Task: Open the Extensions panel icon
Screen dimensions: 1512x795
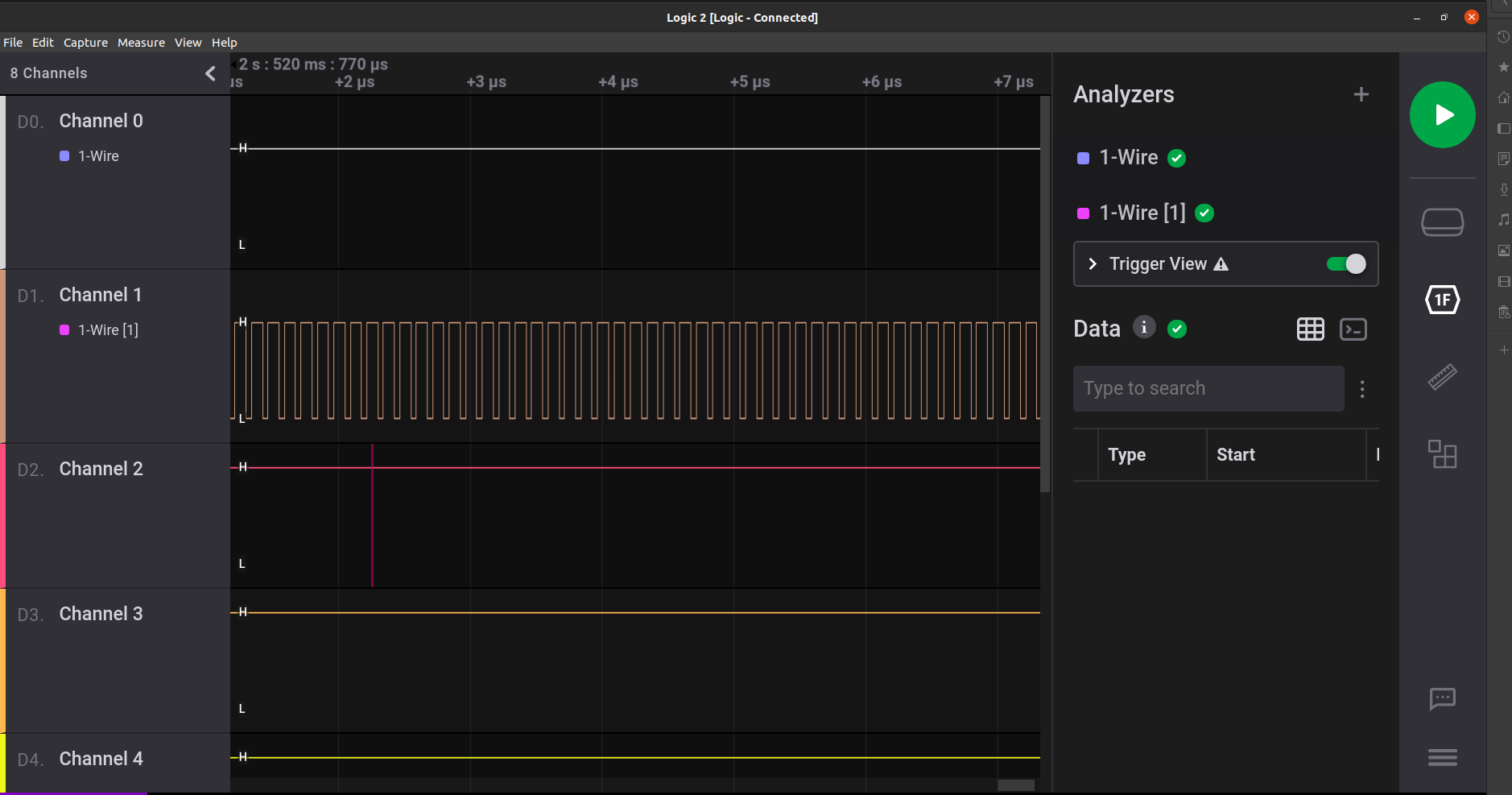Action: pyautogui.click(x=1442, y=454)
